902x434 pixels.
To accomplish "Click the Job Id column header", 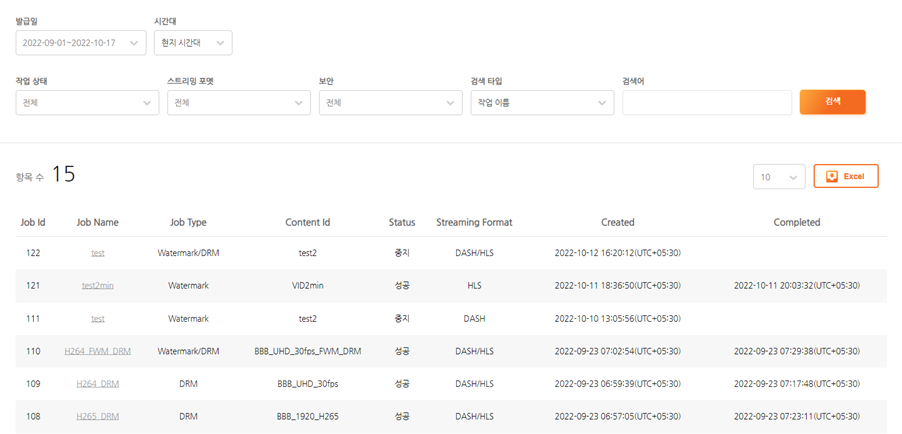I will point(33,222).
